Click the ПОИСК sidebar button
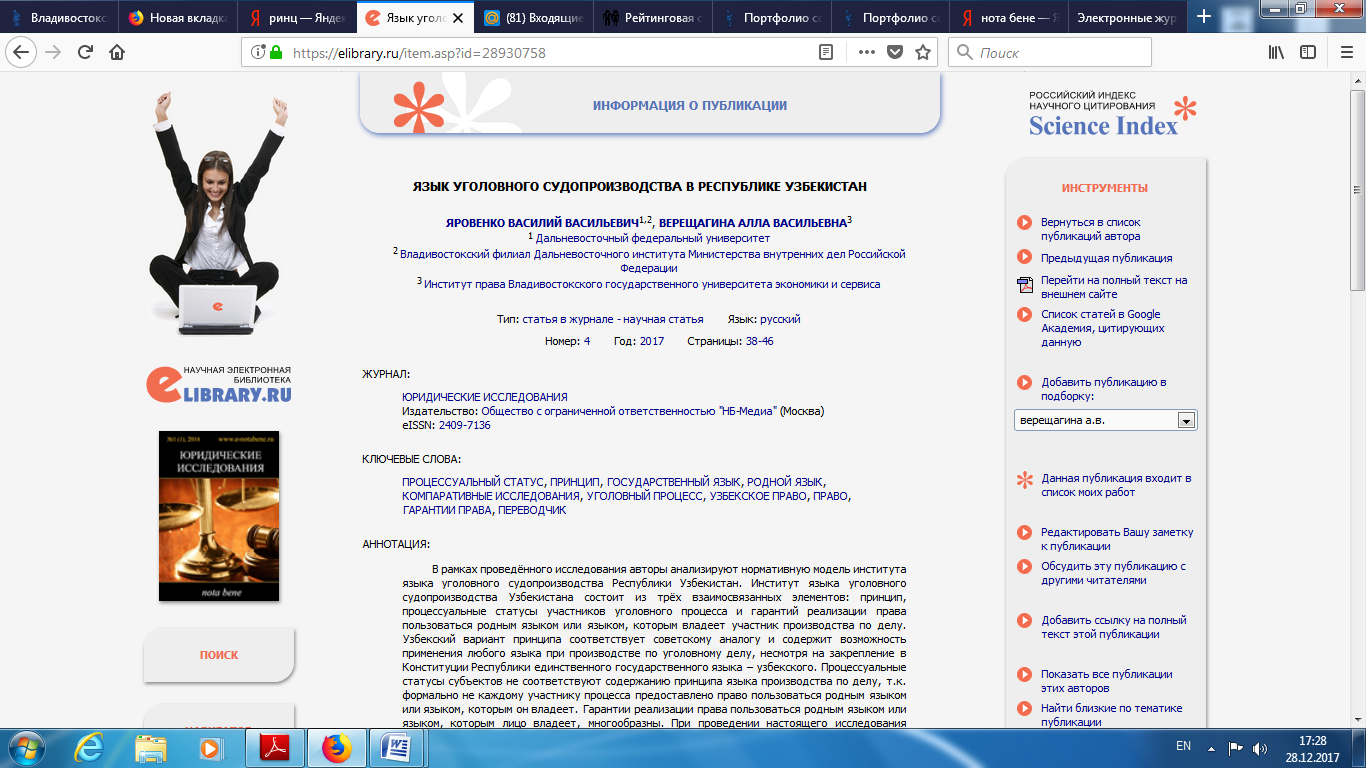 tap(219, 655)
